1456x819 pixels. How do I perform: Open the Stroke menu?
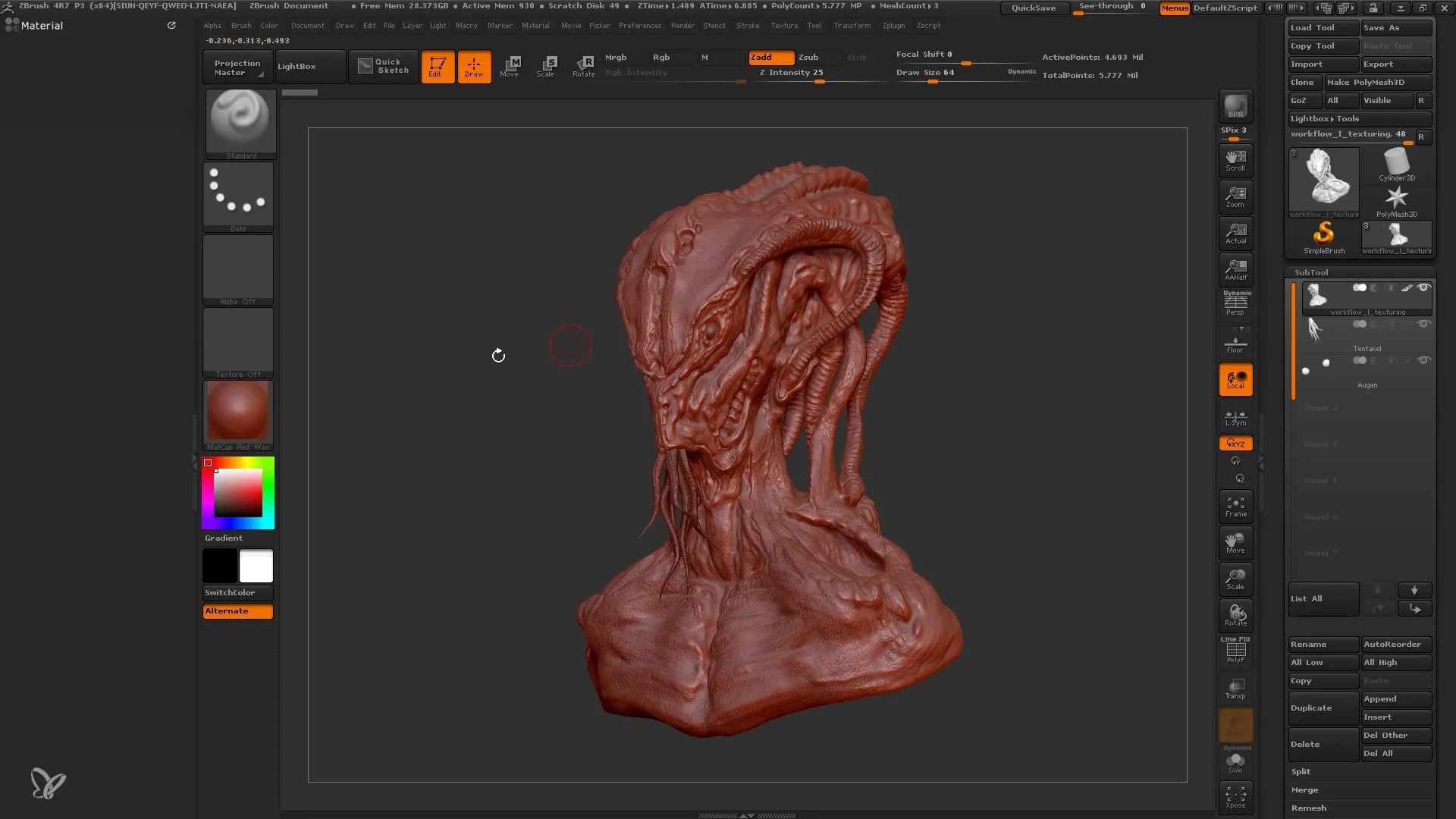point(747,25)
